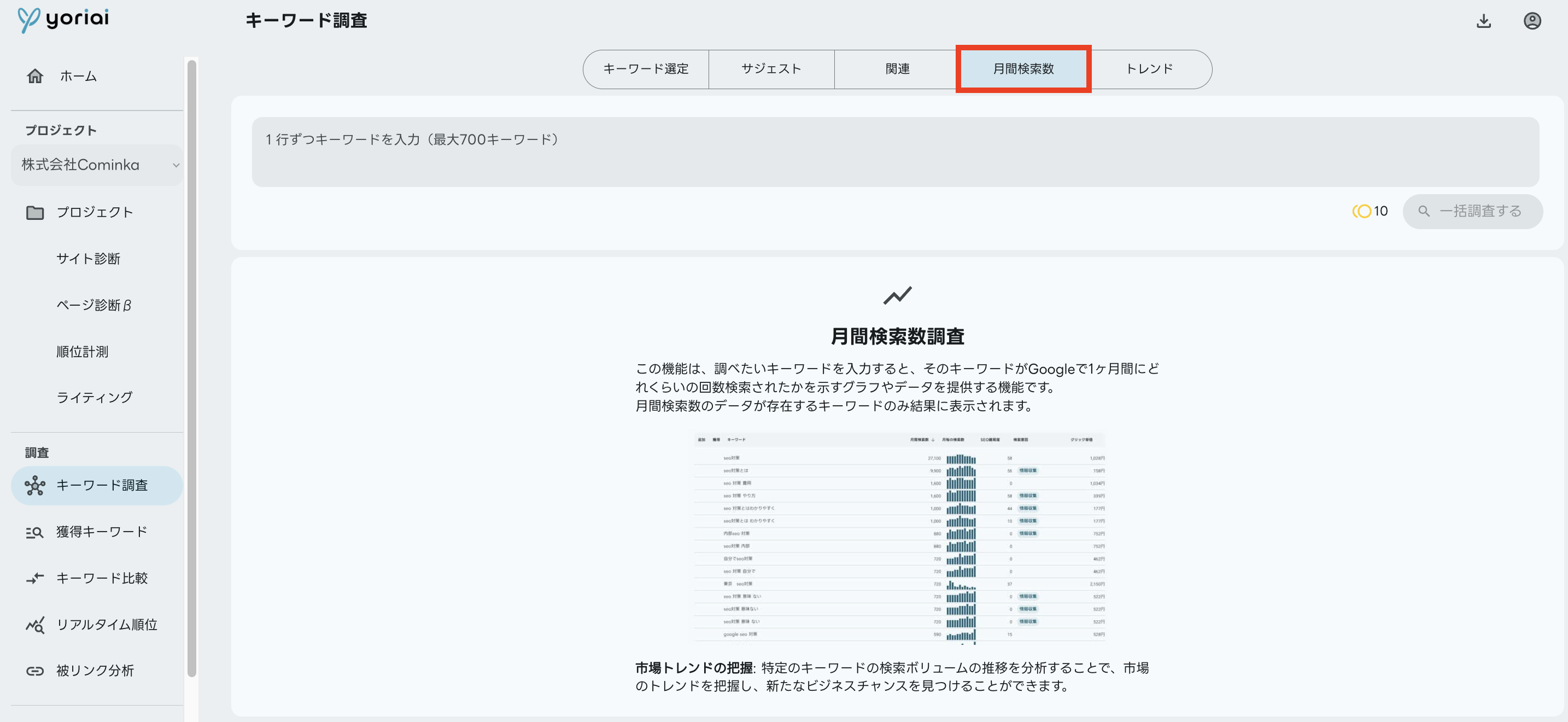Click the キーワード比較 arrows icon
This screenshot has height=722, width=1568.
pyautogui.click(x=36, y=578)
